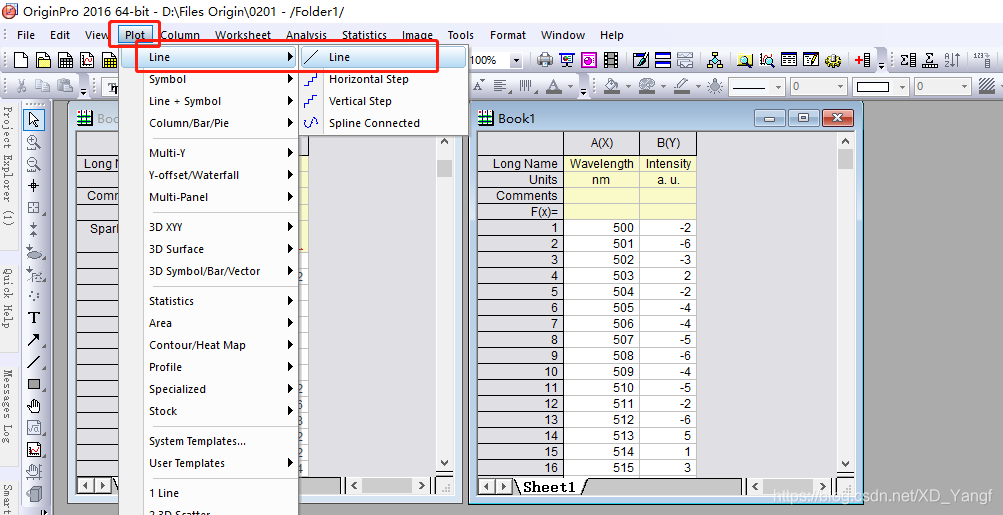Open the Help menu
The height and width of the screenshot is (515, 1003).
[x=612, y=35]
